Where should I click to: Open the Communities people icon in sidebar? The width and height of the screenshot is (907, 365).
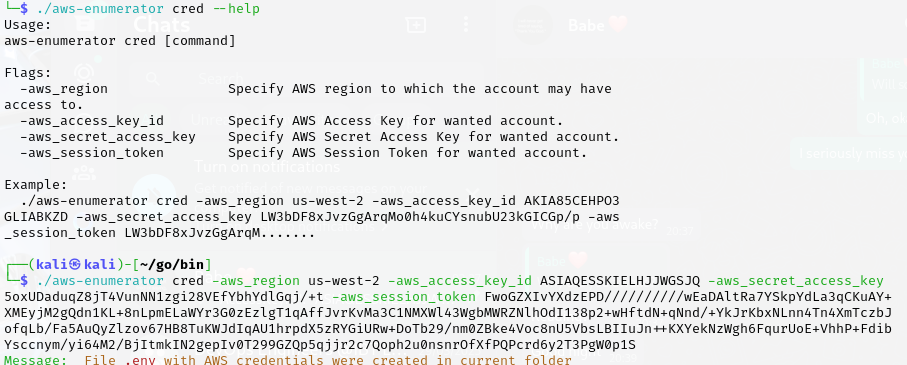click(x=84, y=172)
